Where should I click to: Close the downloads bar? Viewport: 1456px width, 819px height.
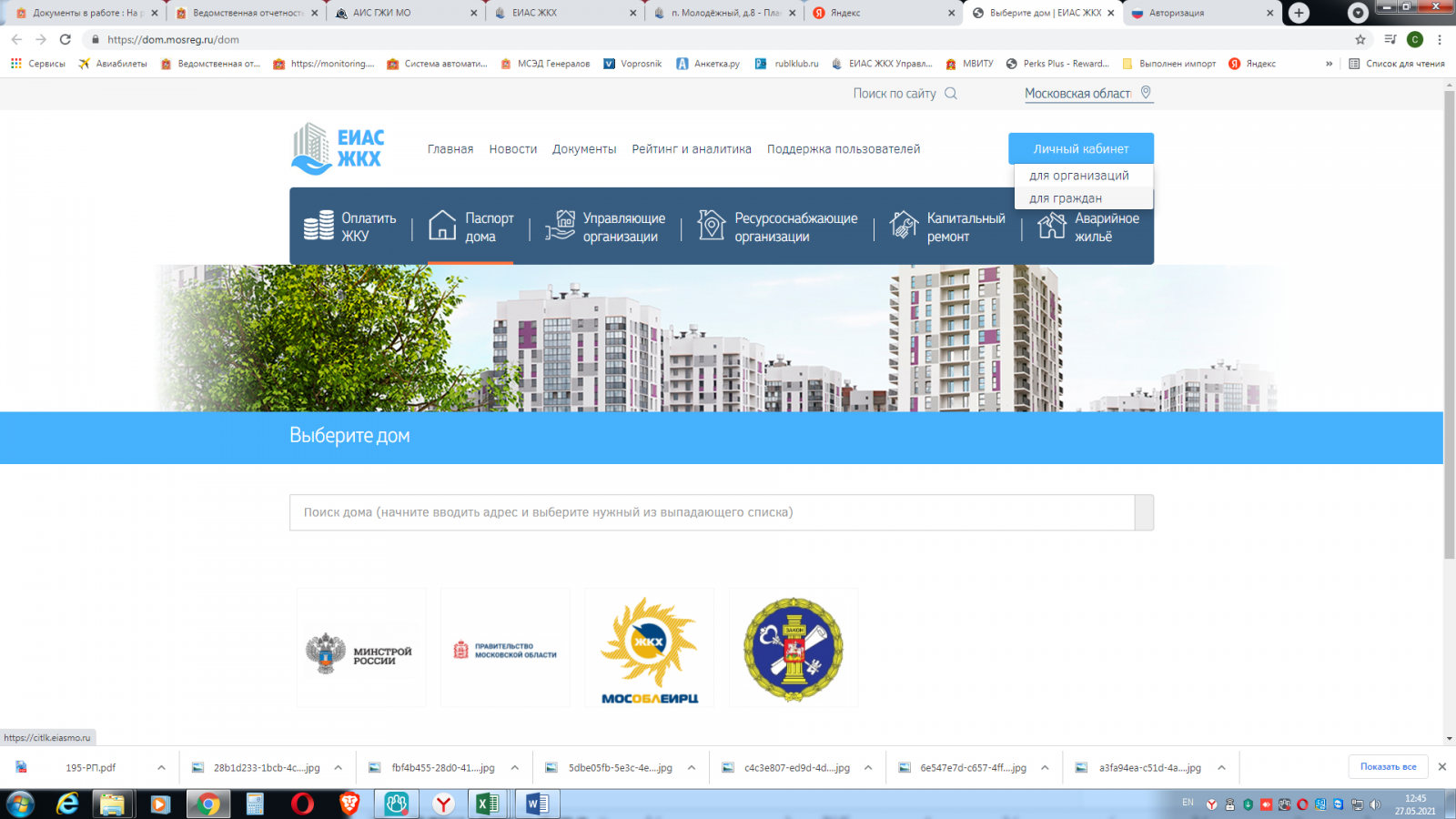point(1442,767)
